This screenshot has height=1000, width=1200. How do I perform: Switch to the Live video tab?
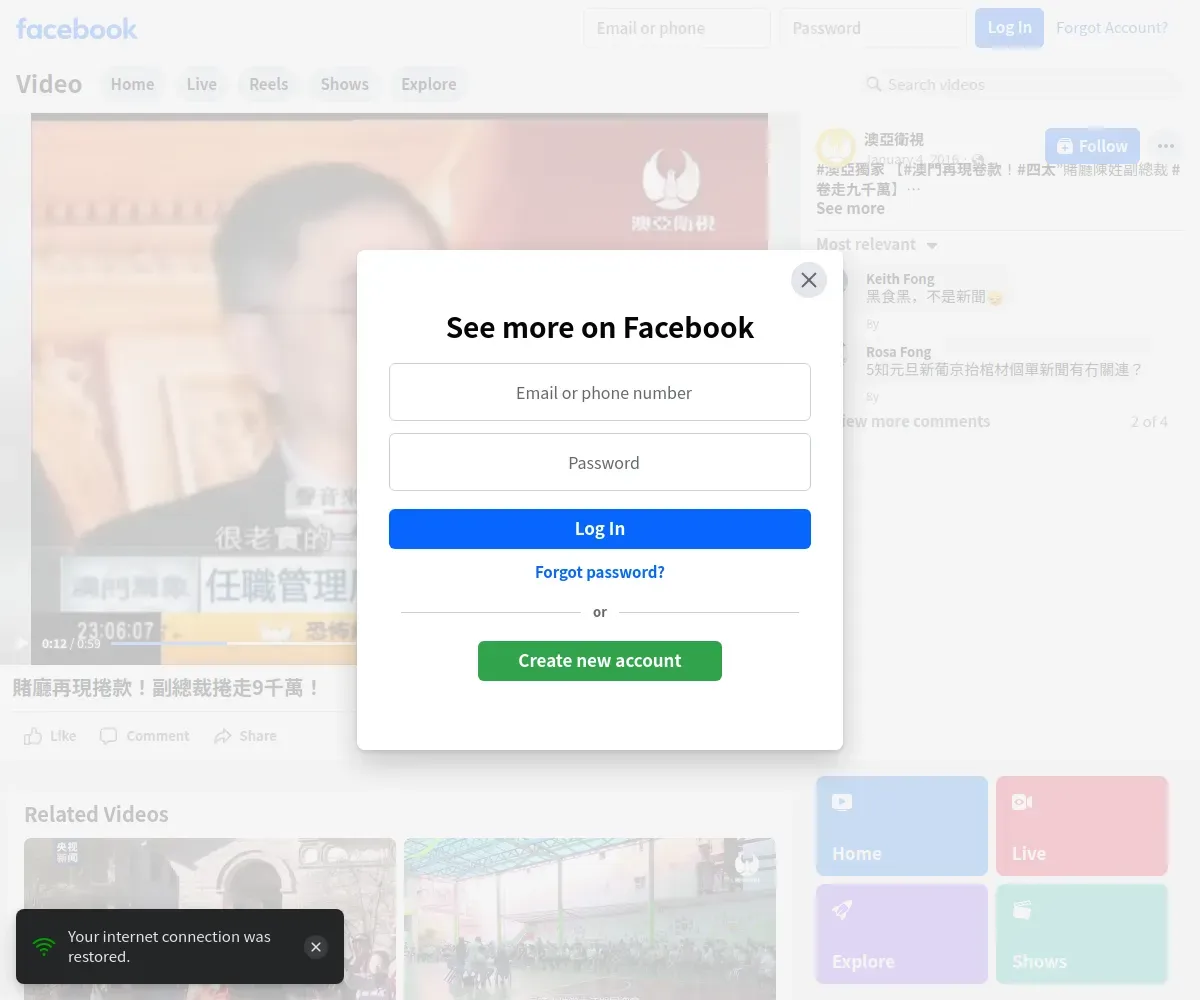point(201,84)
